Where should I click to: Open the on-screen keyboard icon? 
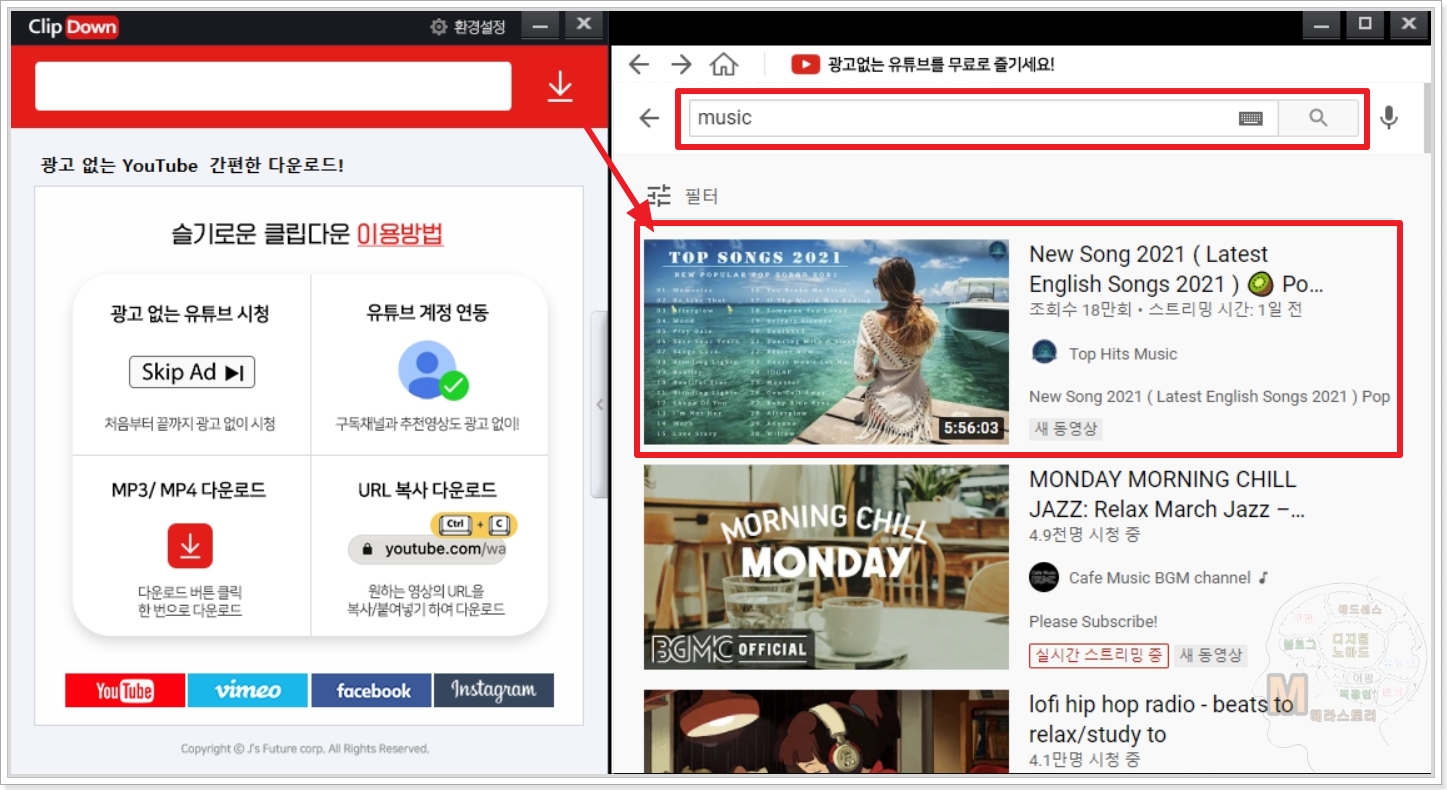click(x=1251, y=118)
